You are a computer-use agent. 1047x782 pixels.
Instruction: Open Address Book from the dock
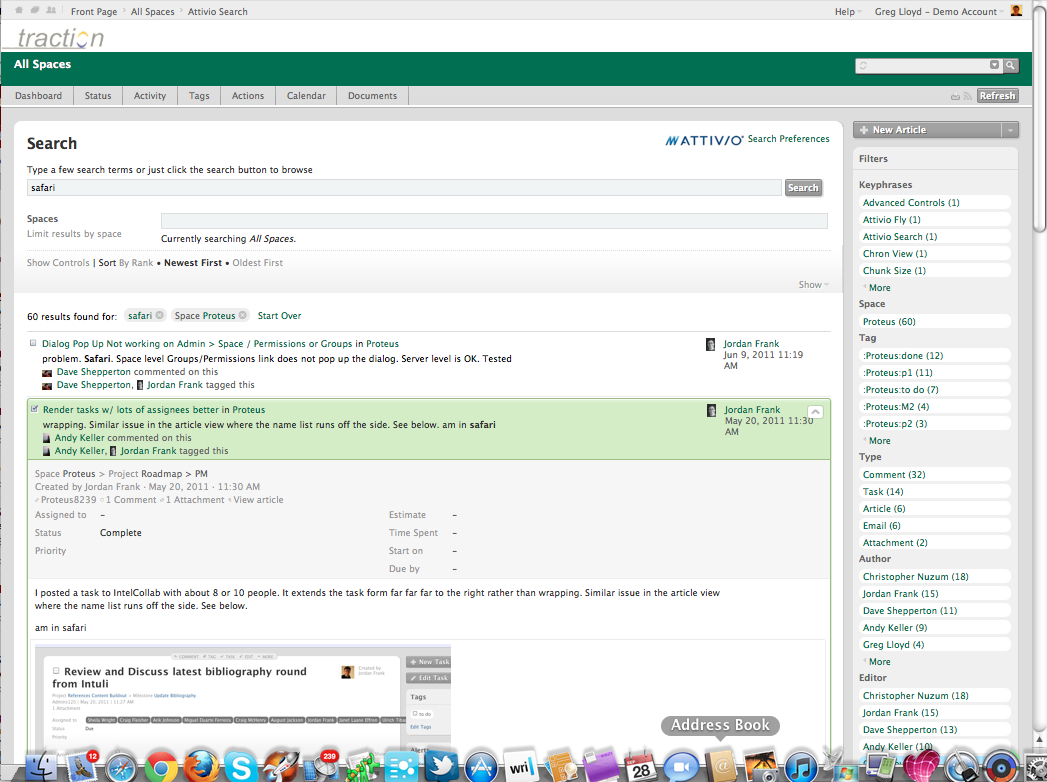(x=720, y=765)
